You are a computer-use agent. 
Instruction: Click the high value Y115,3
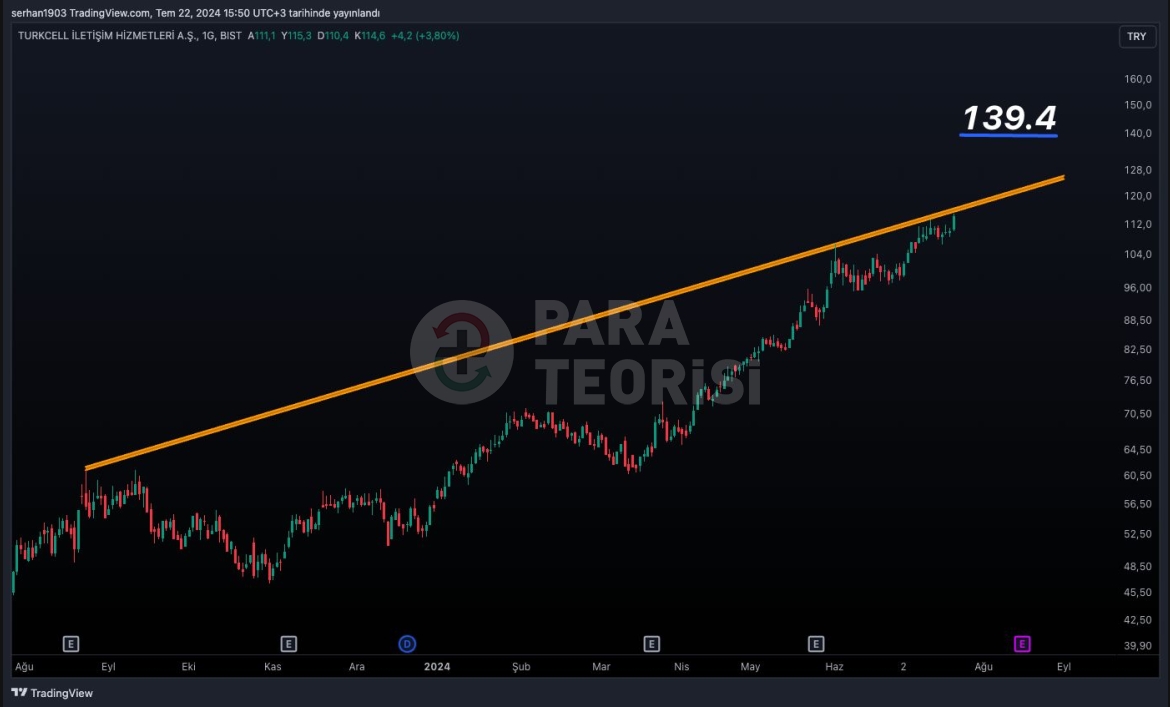coord(296,36)
